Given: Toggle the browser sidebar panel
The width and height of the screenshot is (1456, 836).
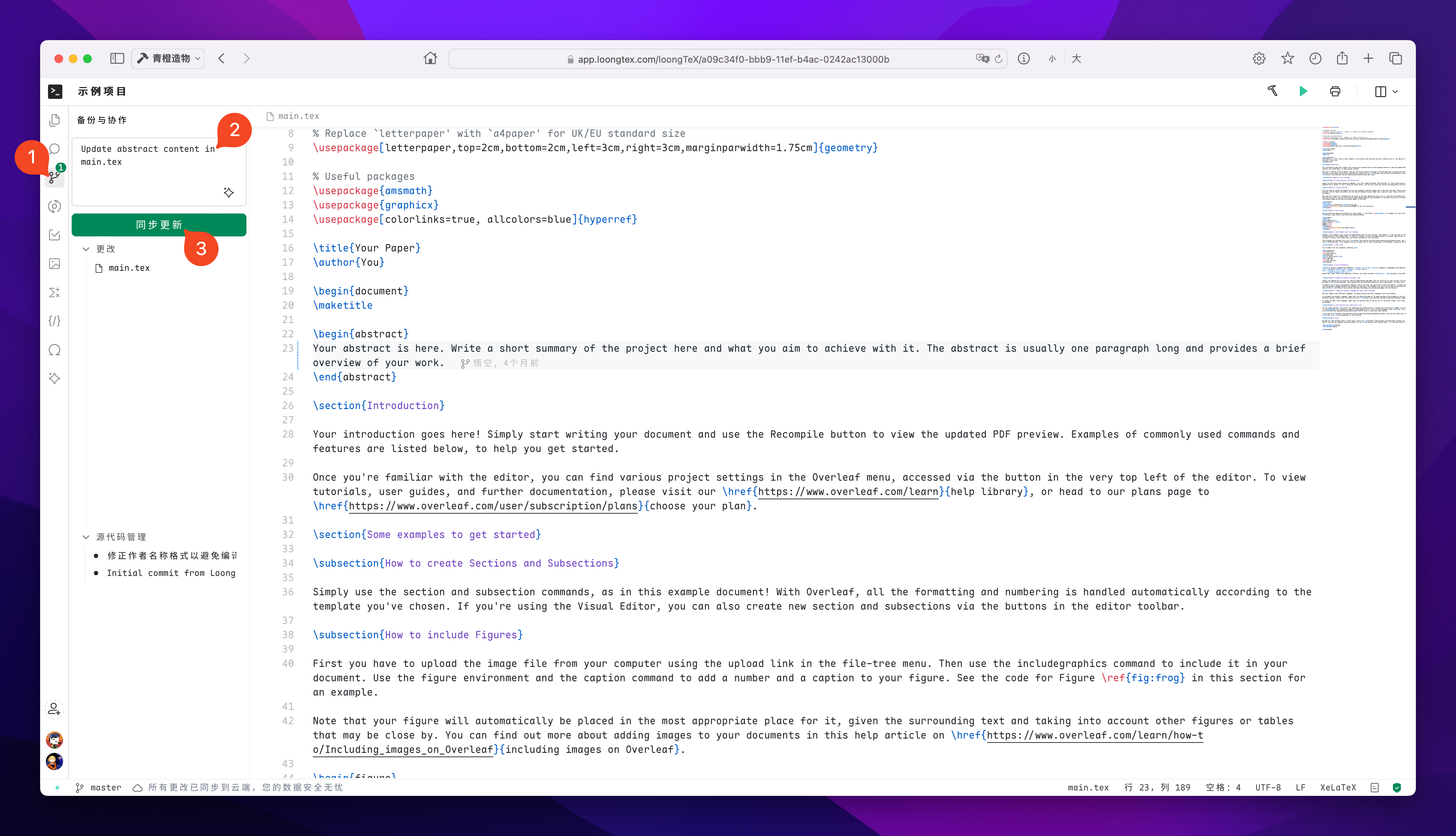Looking at the screenshot, I should (x=117, y=59).
